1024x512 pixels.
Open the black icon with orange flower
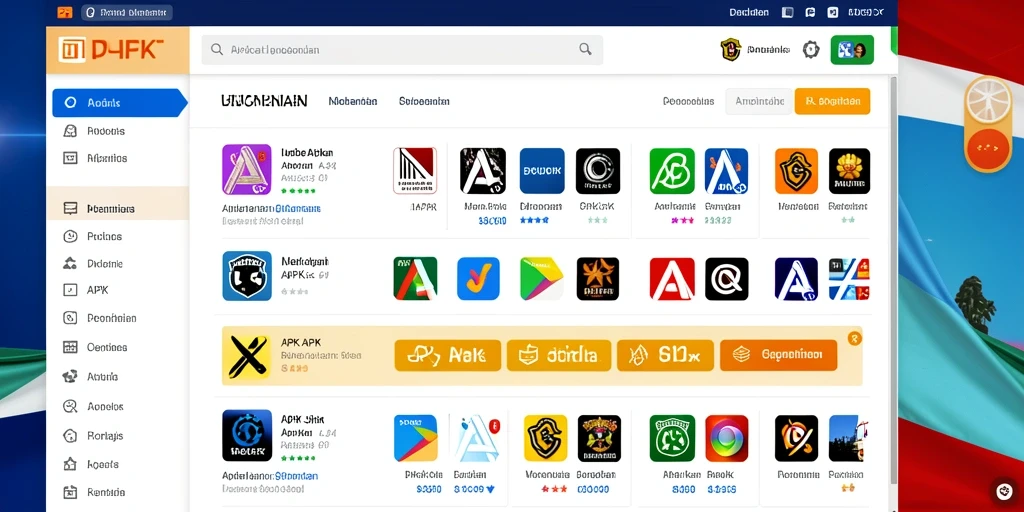pos(849,170)
